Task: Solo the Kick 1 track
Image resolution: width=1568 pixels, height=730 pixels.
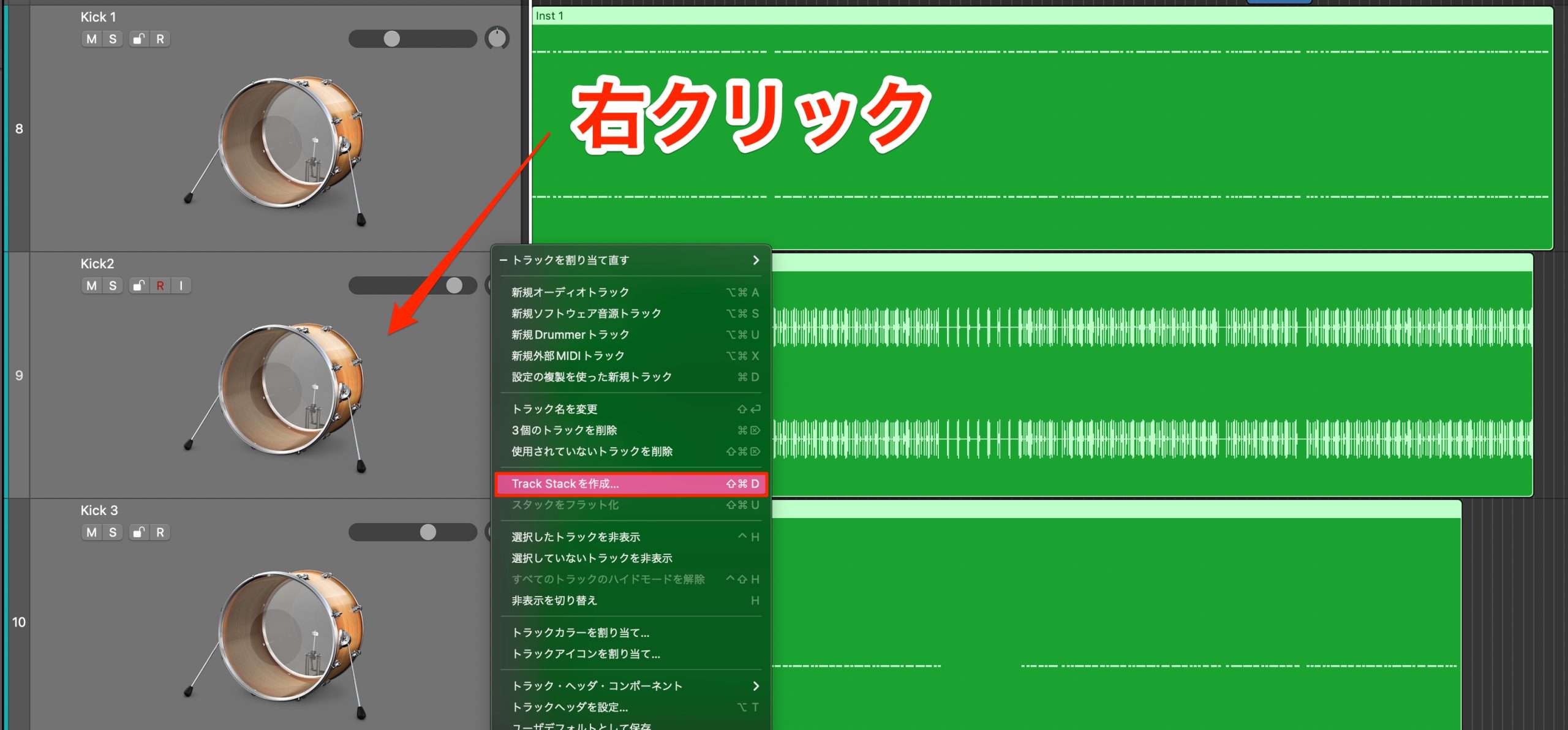Action: (113, 39)
